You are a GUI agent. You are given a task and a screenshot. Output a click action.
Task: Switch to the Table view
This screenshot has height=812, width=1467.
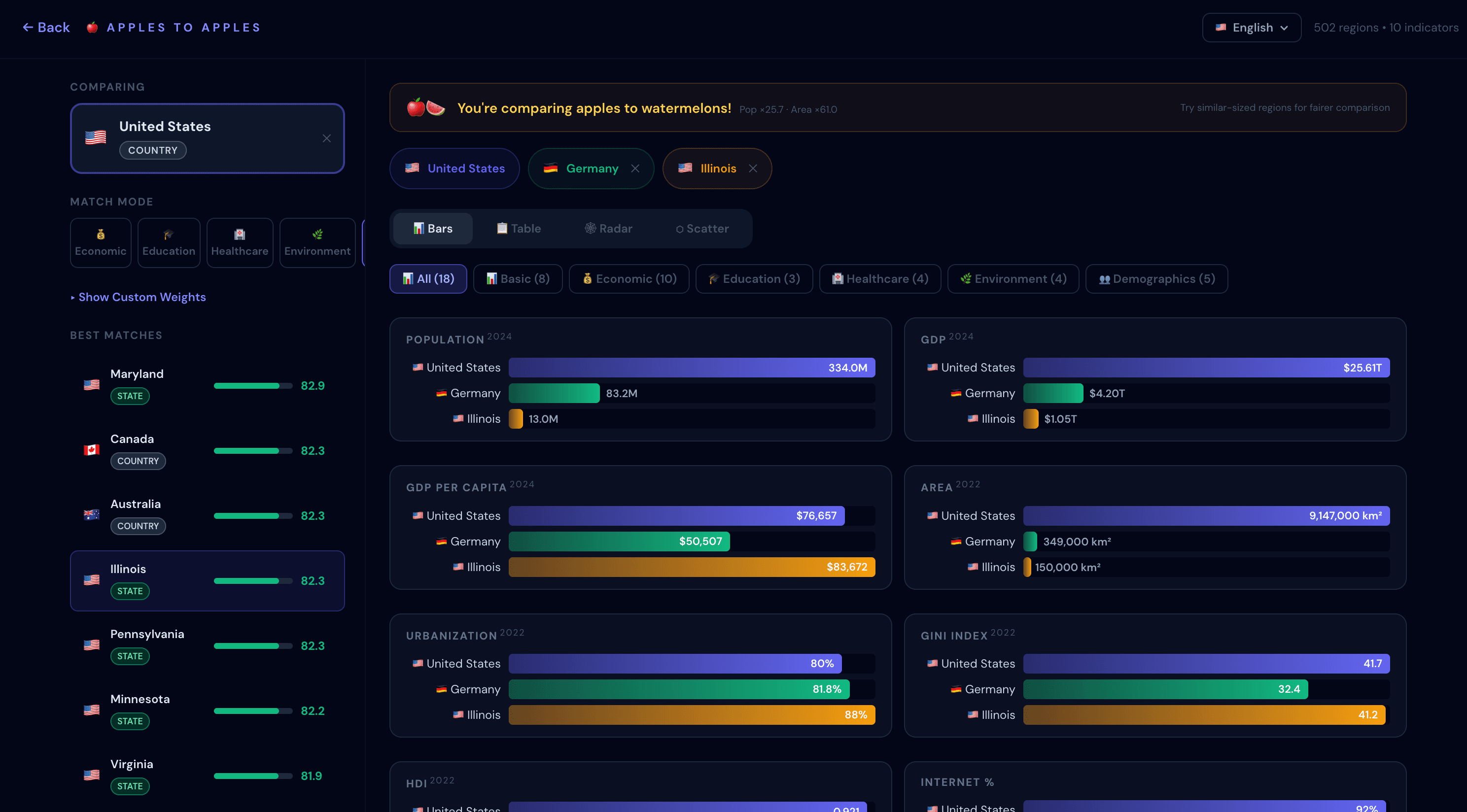(518, 228)
